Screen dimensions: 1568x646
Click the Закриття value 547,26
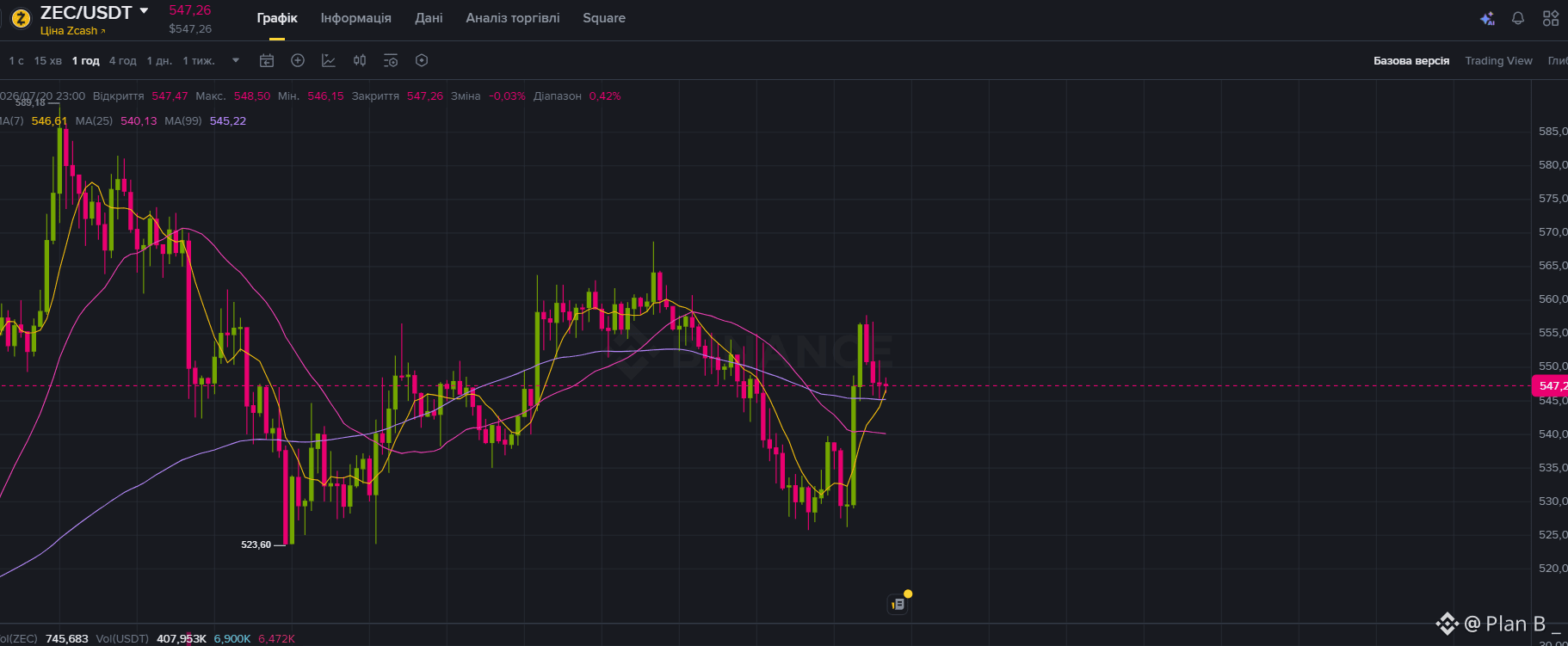(x=425, y=96)
